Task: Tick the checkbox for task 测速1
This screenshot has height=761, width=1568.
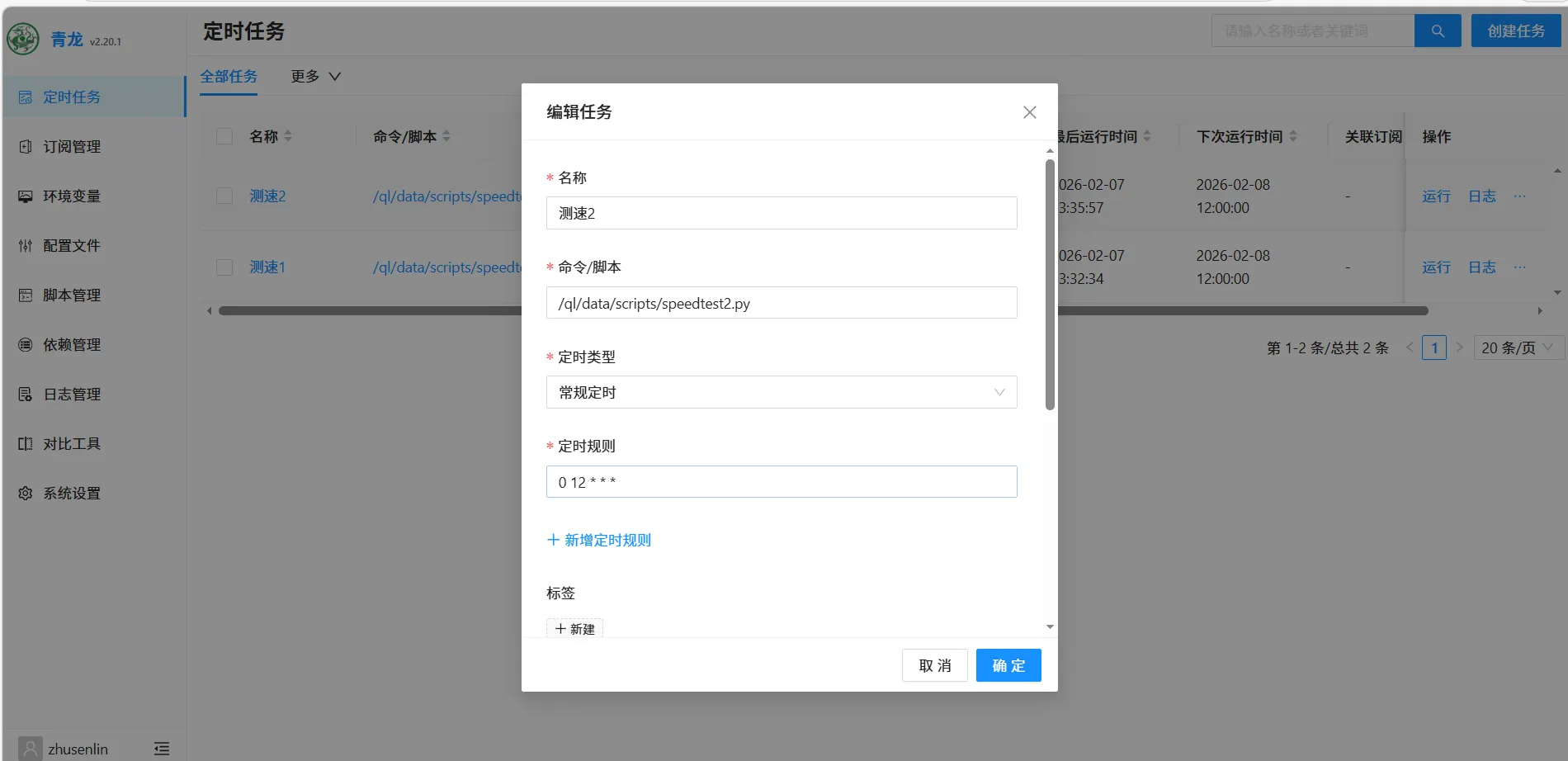Action: point(224,267)
